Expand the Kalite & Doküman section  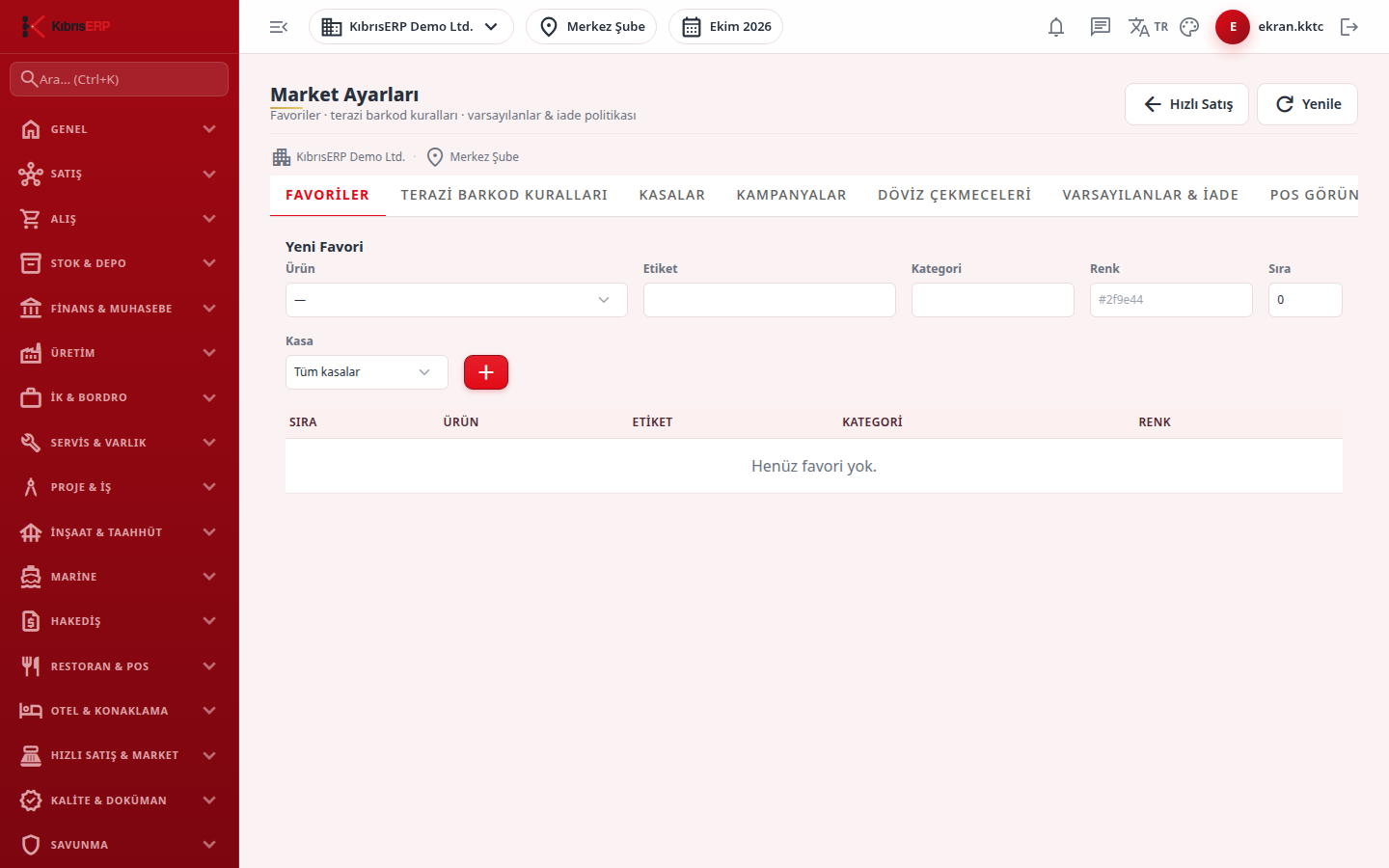pos(120,800)
